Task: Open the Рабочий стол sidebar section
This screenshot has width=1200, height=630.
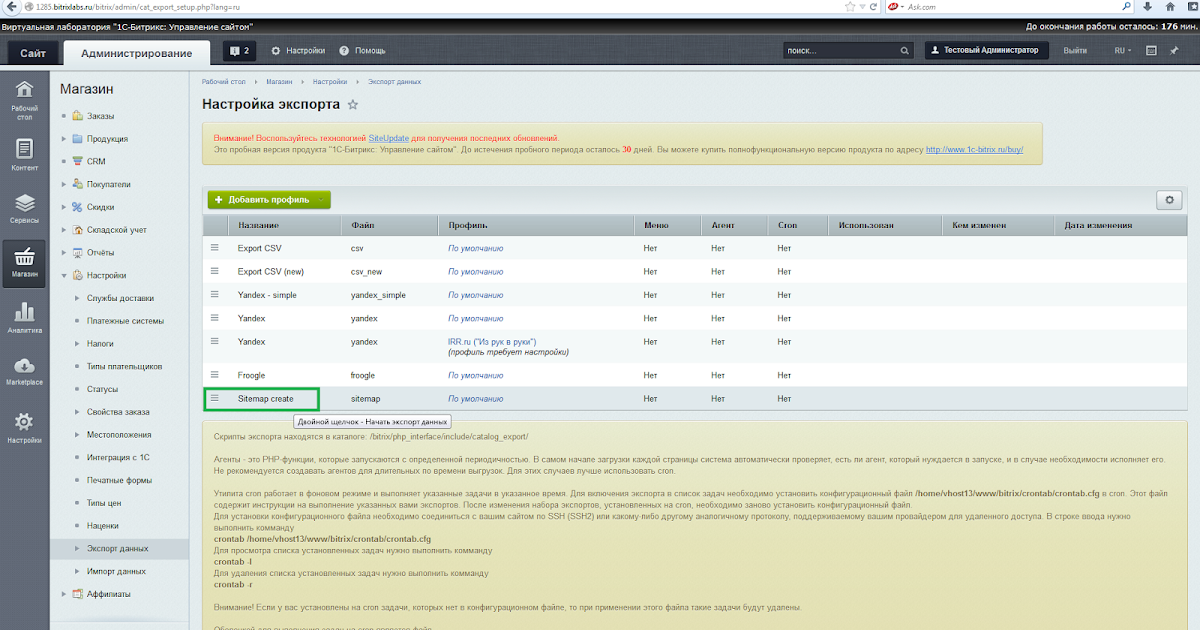Action: [24, 101]
